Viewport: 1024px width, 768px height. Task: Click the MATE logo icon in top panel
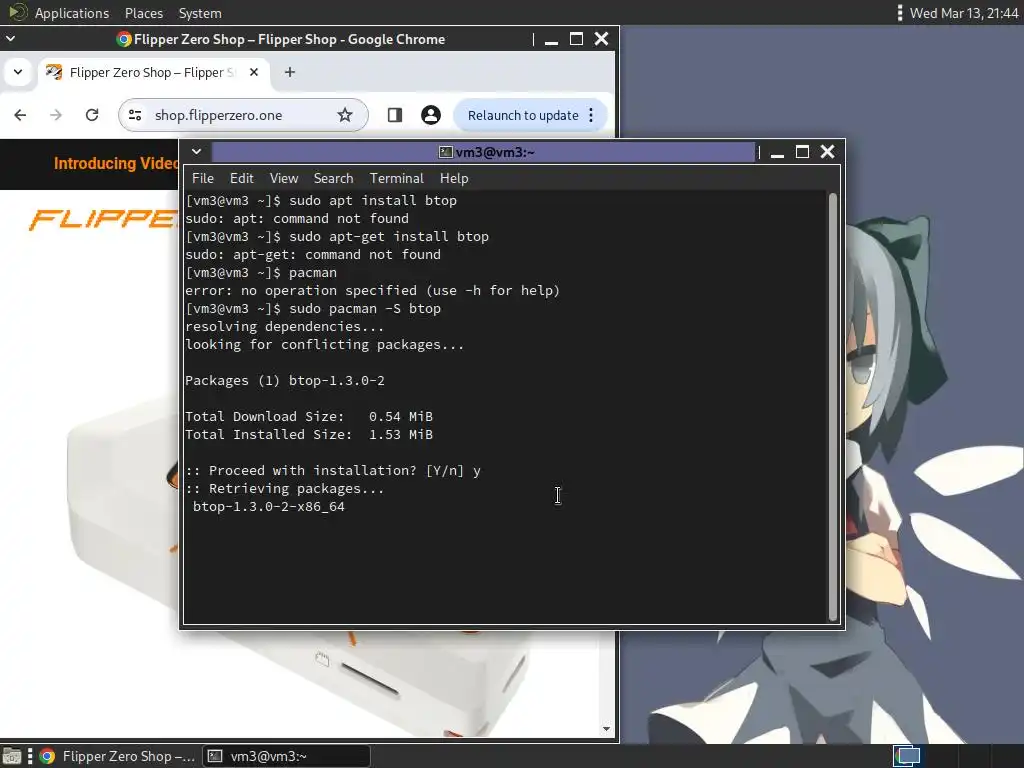(x=18, y=12)
